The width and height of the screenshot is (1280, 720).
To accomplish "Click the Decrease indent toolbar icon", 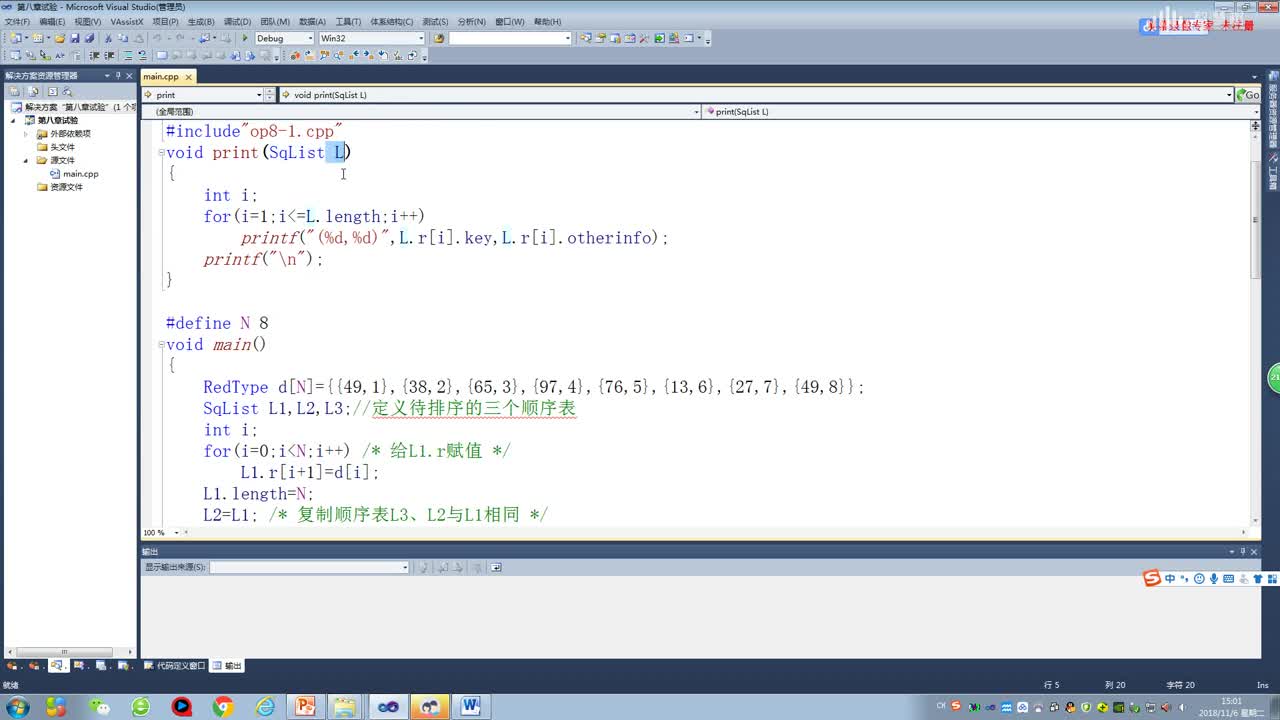I will pyautogui.click(x=94, y=55).
